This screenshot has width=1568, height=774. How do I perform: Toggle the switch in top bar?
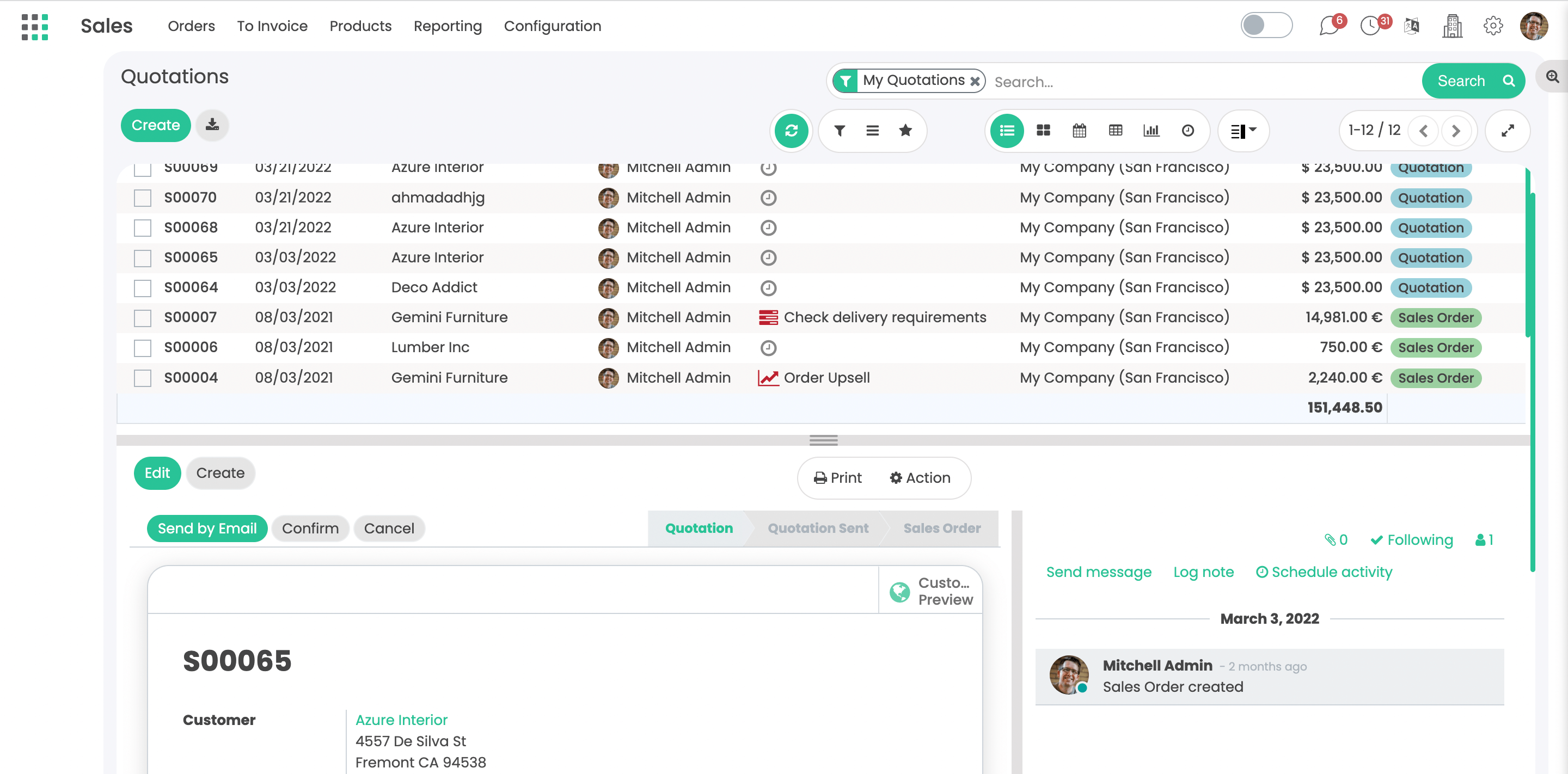1266,26
